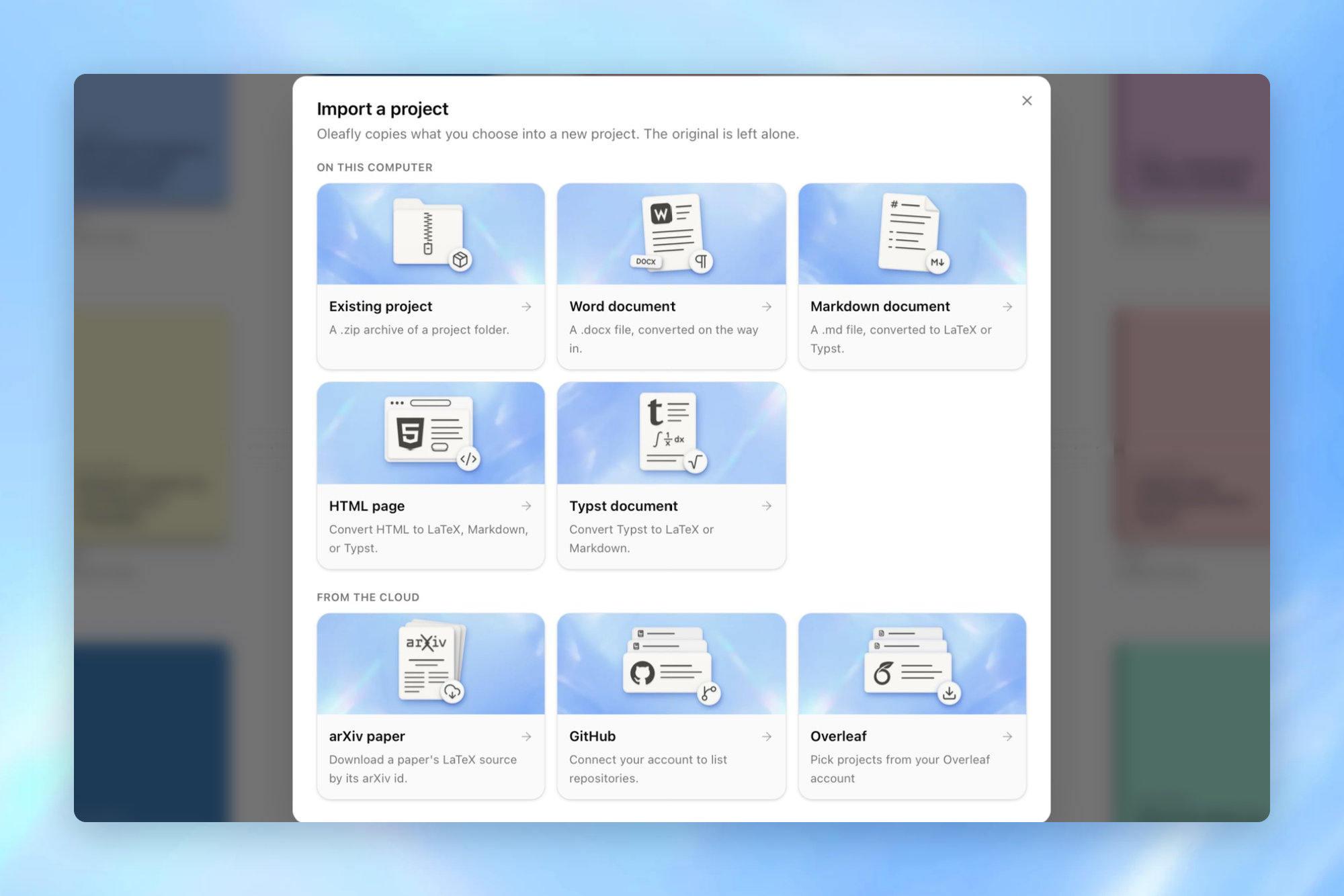The image size is (1344, 896).
Task: Choose the GitHub title
Action: tap(592, 736)
